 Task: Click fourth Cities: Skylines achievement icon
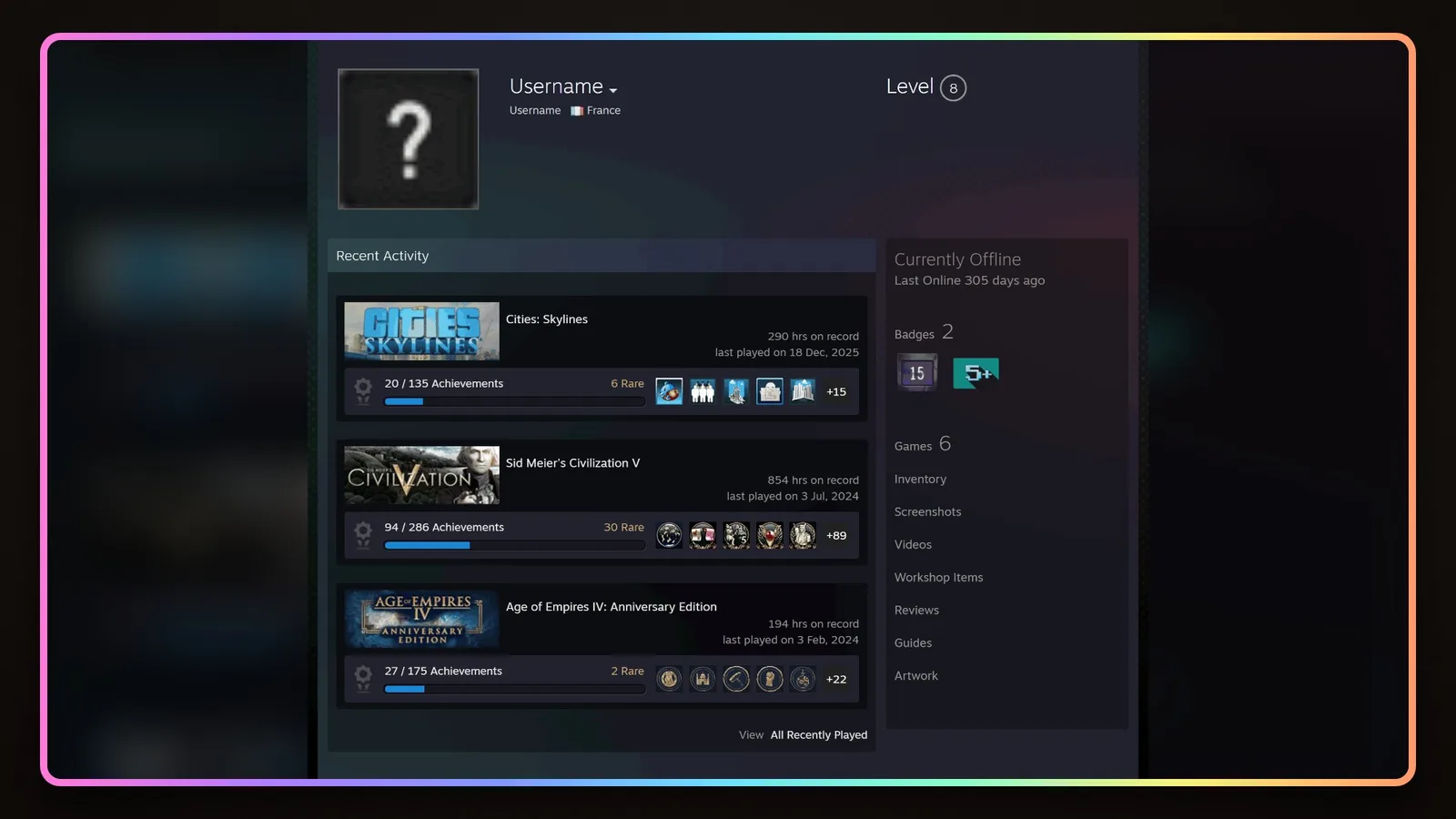770,392
